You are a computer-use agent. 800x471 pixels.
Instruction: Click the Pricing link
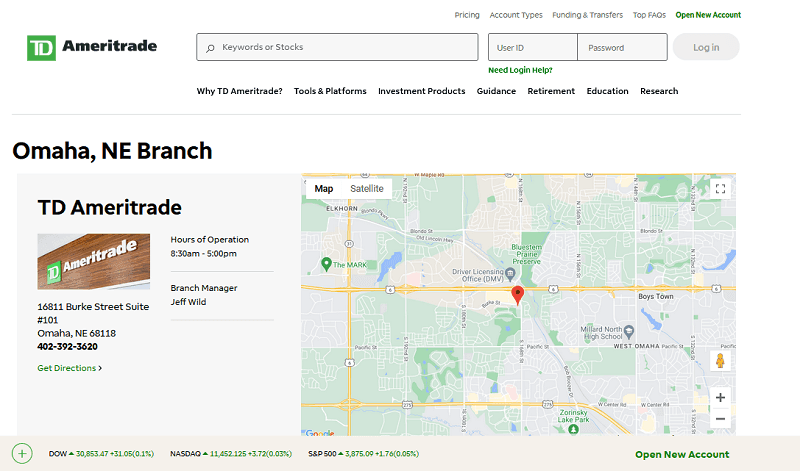(x=467, y=15)
